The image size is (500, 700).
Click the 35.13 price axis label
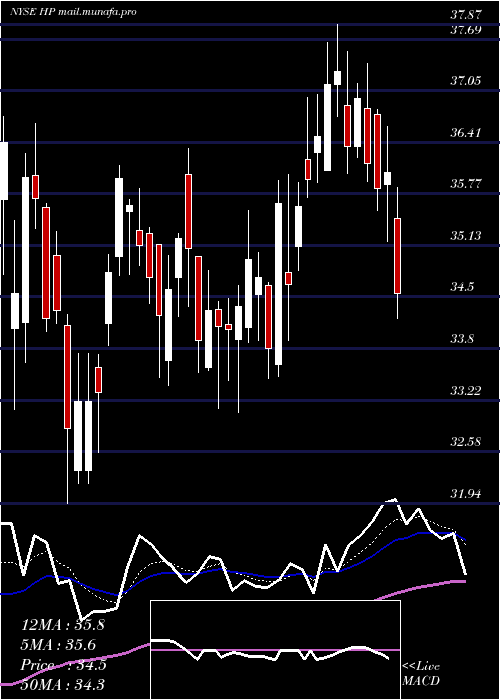tap(466, 236)
